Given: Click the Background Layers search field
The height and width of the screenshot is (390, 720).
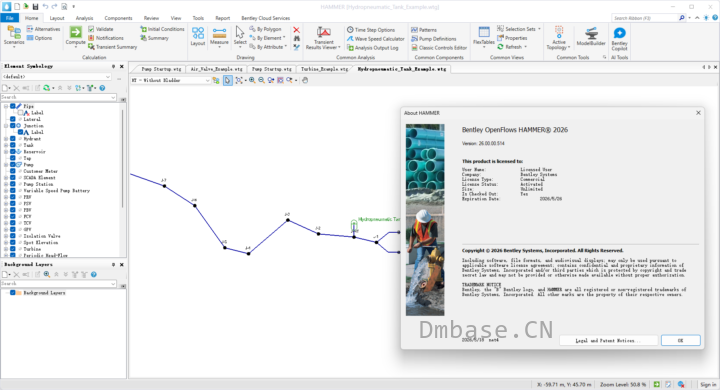Looking at the screenshot, I should click(x=58, y=284).
